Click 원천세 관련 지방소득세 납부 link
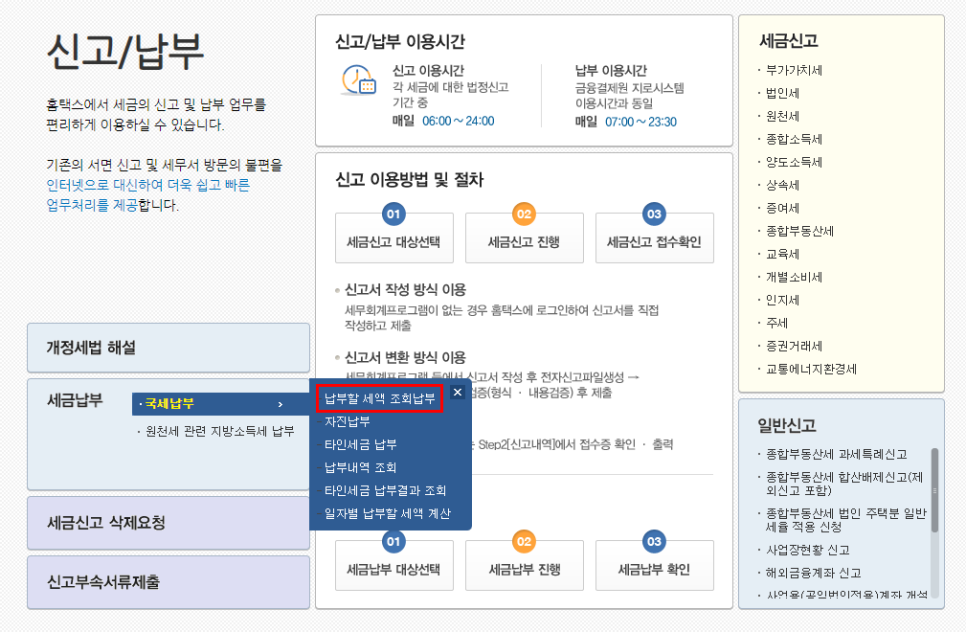The height and width of the screenshot is (632, 966). pyautogui.click(x=219, y=431)
